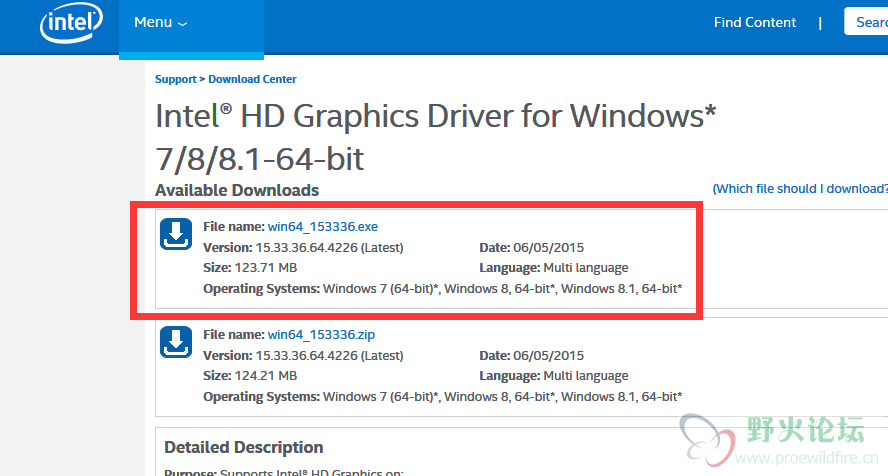
Task: Click version text in zip row
Action: tap(303, 355)
